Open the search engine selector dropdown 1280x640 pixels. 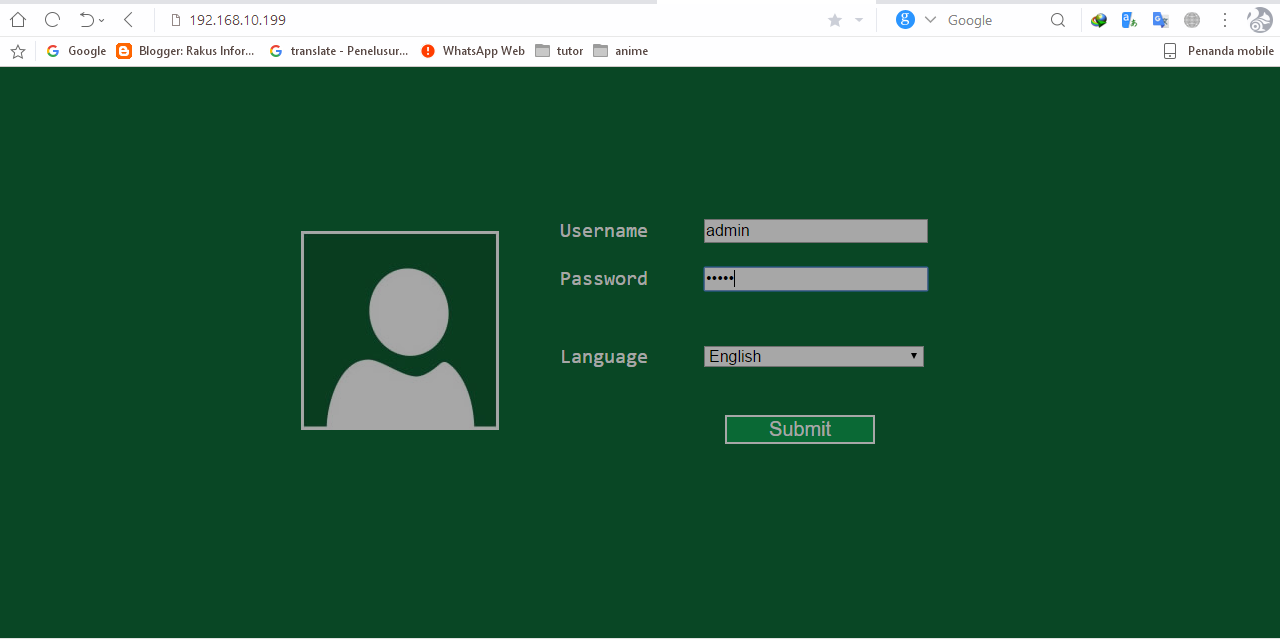pyautogui.click(x=930, y=19)
